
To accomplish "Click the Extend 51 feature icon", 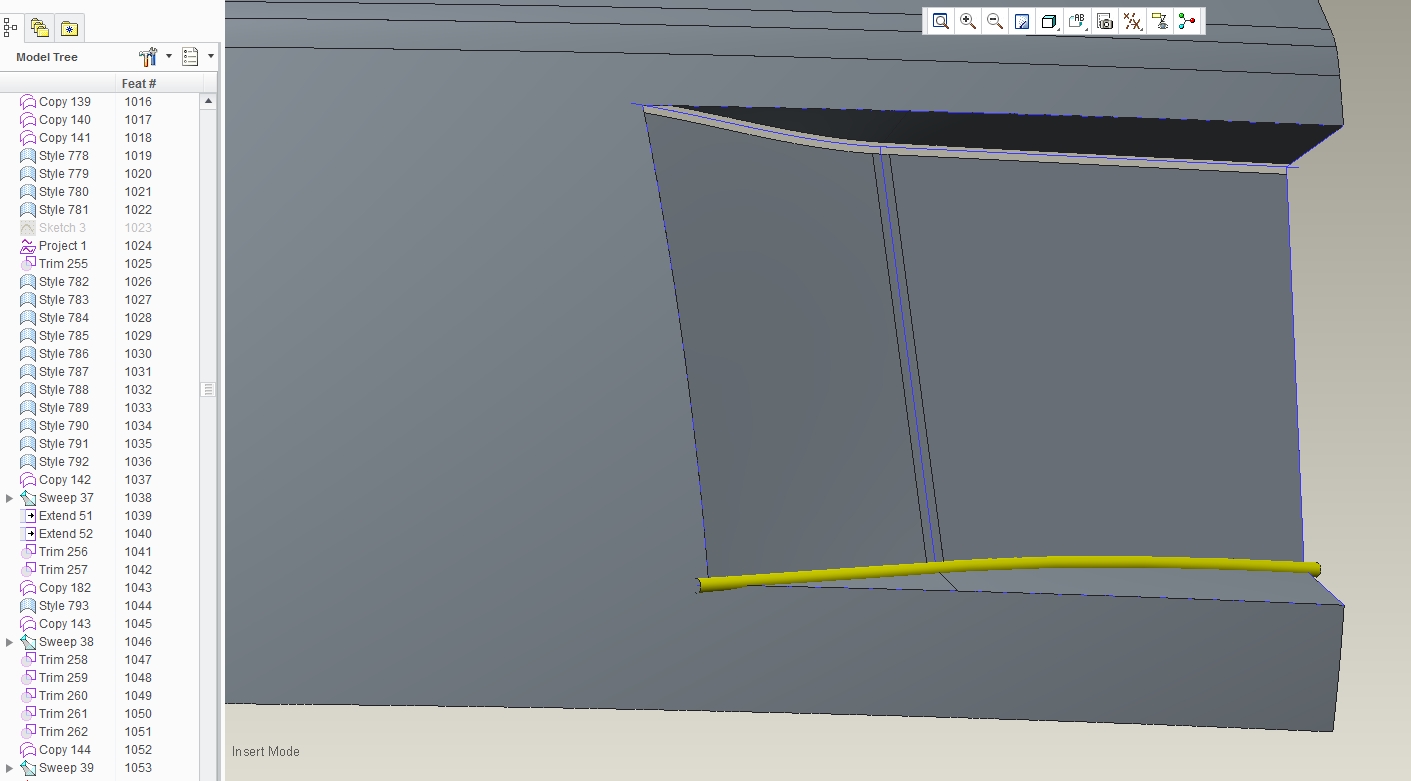I will click(28, 516).
